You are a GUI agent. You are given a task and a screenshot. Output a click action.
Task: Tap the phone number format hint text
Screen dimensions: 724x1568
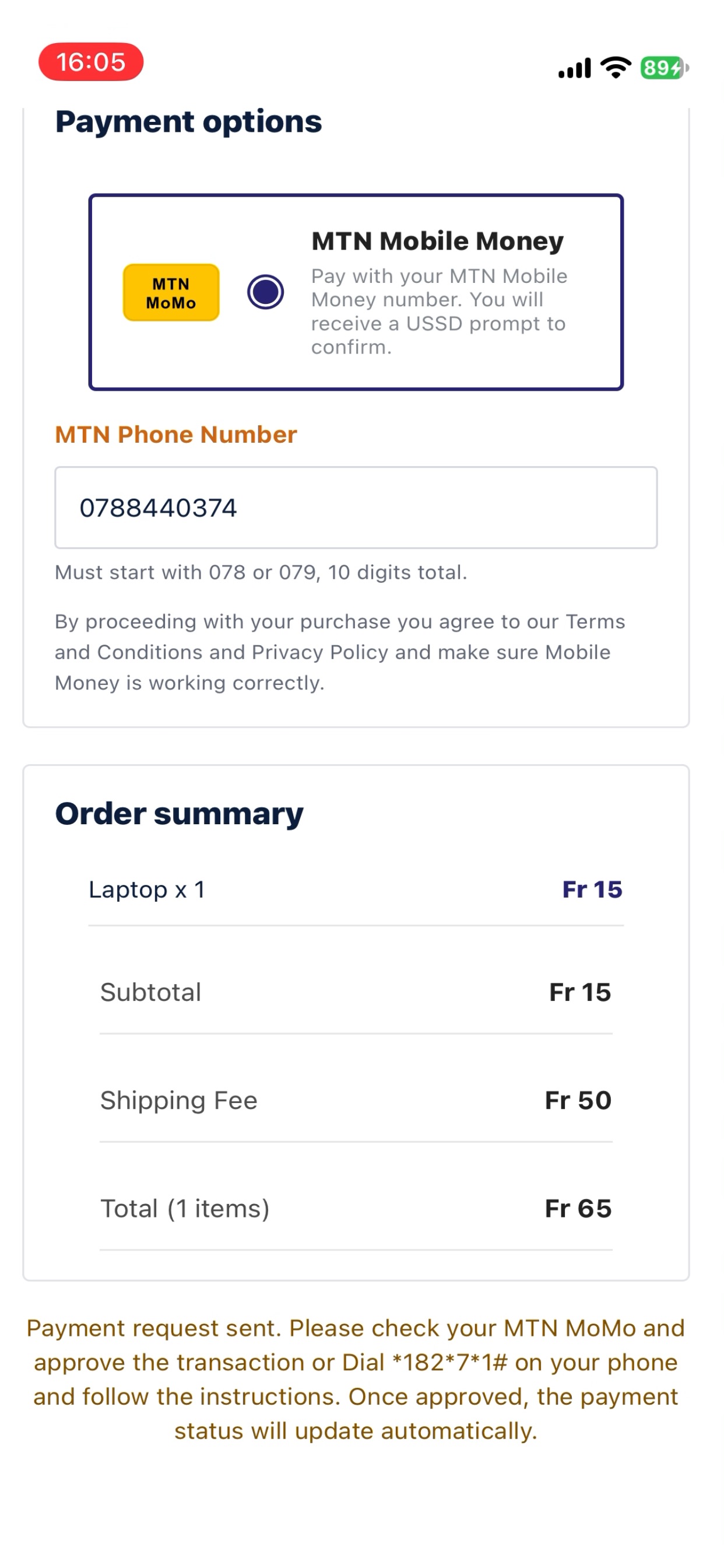point(261,572)
